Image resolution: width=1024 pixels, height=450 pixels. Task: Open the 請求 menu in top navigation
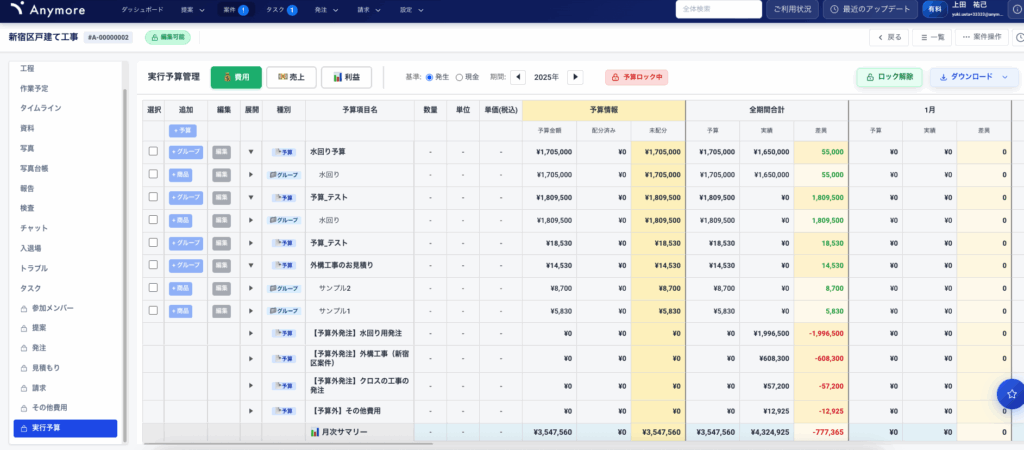369,10
